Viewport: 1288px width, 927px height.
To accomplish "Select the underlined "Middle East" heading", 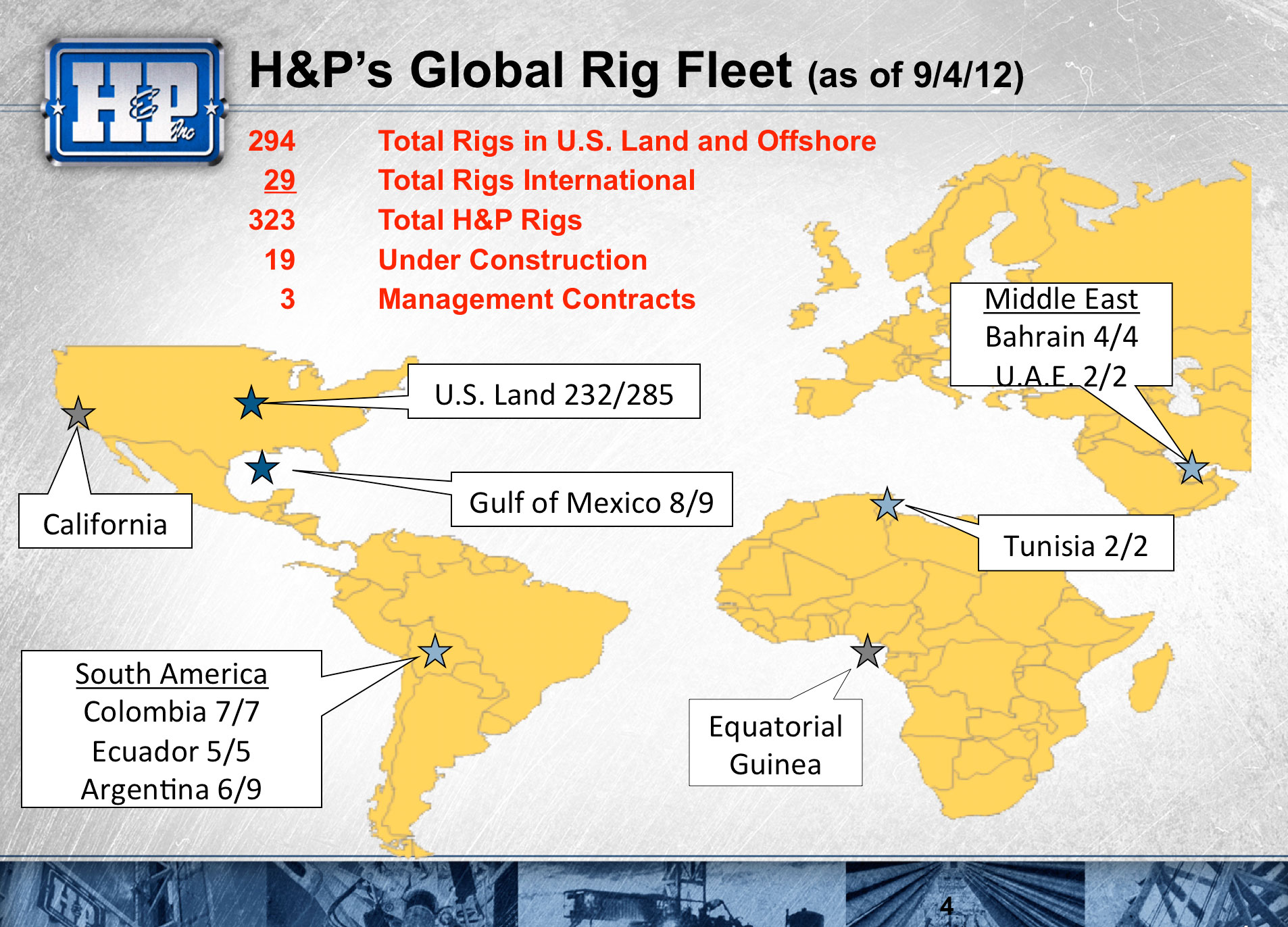I will tap(1061, 299).
